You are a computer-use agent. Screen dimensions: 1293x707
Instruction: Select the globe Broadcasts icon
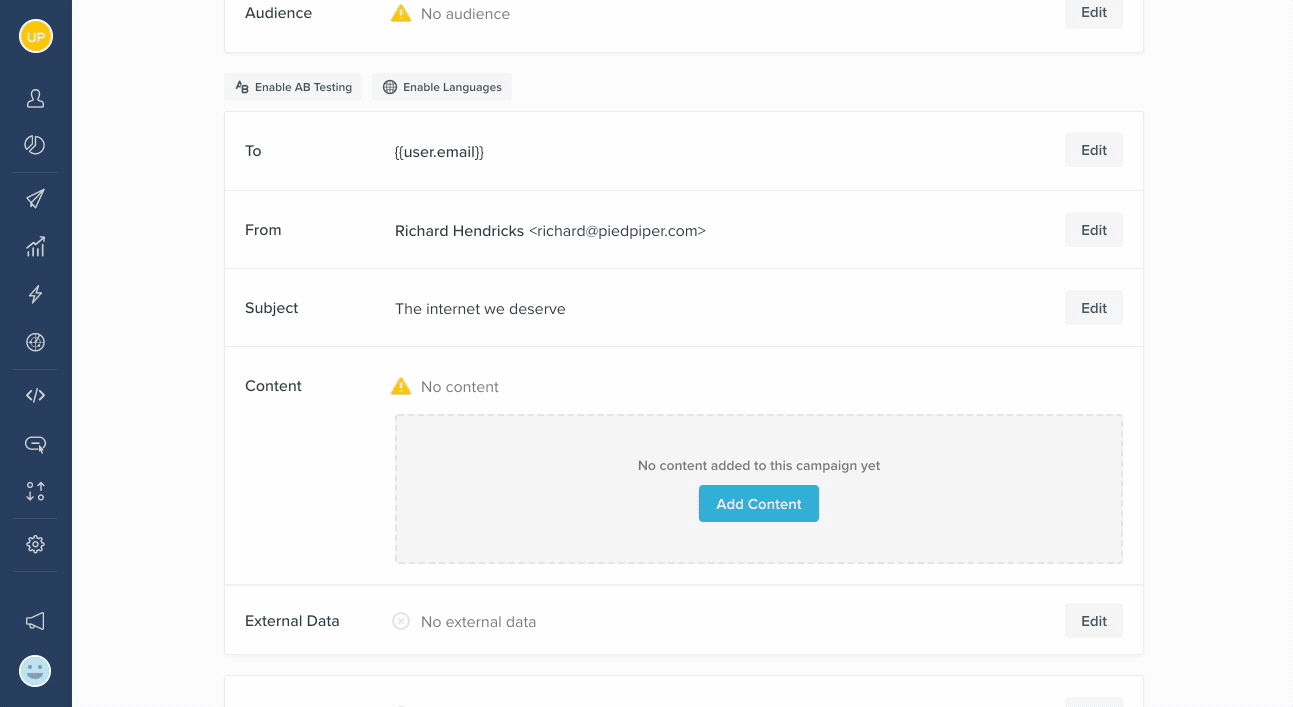click(x=35, y=342)
